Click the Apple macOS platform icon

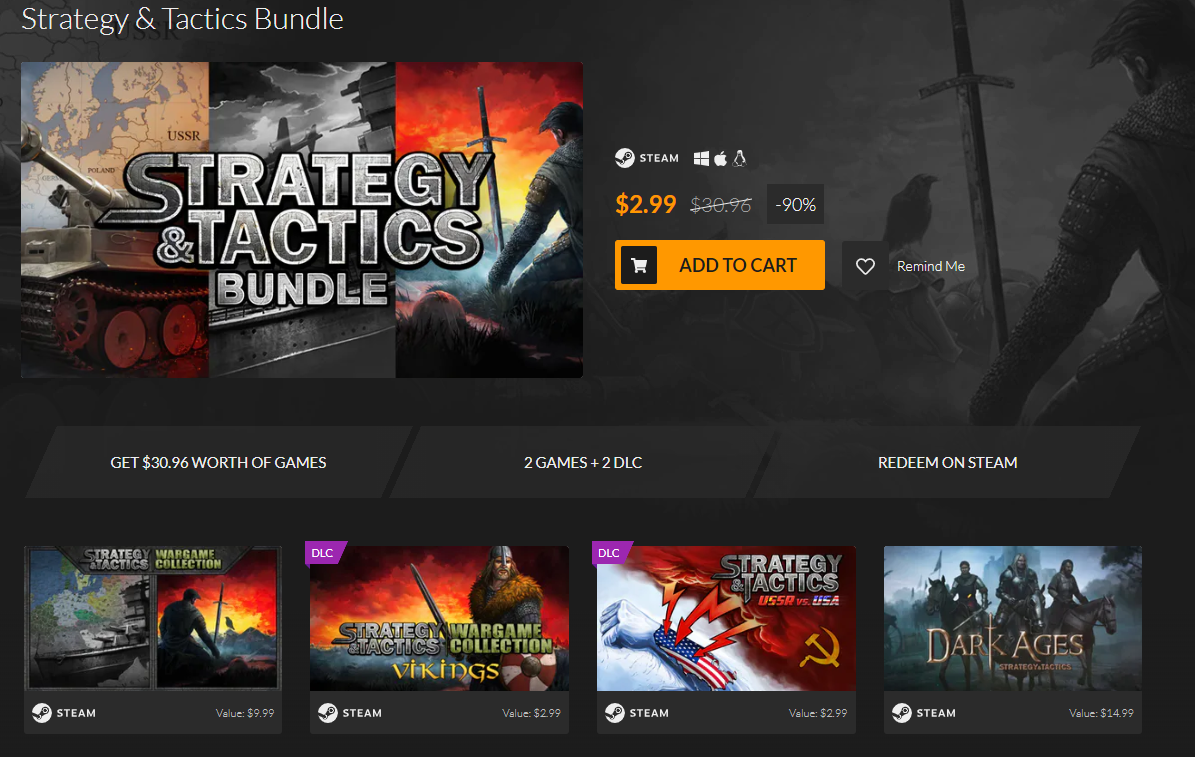720,158
